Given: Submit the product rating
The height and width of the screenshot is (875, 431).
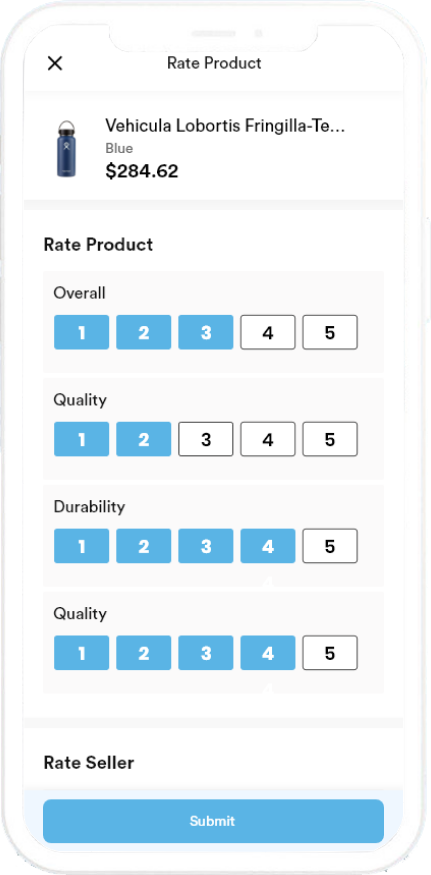Looking at the screenshot, I should point(213,821).
